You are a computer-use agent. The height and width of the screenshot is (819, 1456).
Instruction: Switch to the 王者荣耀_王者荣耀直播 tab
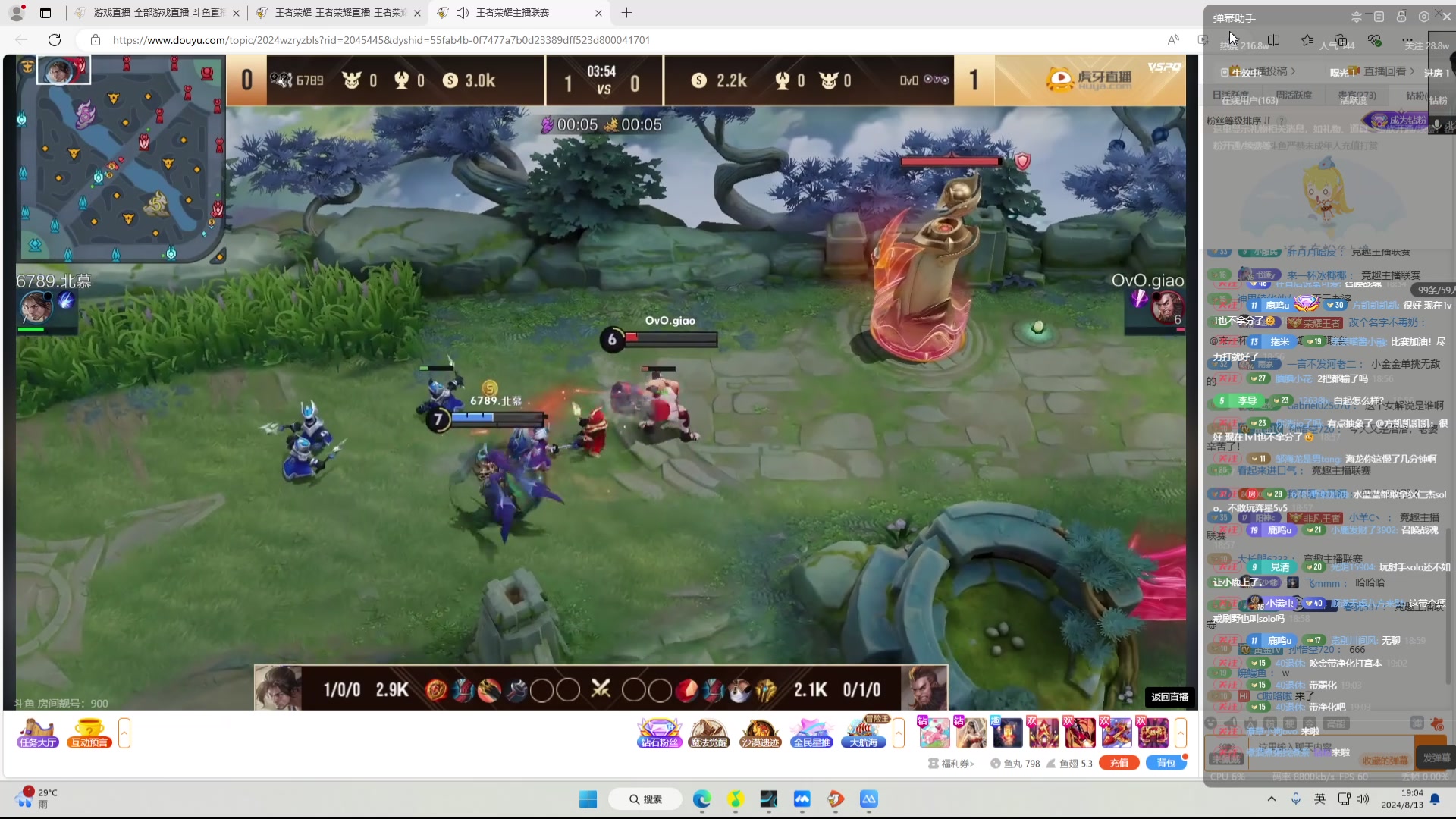tap(339, 13)
